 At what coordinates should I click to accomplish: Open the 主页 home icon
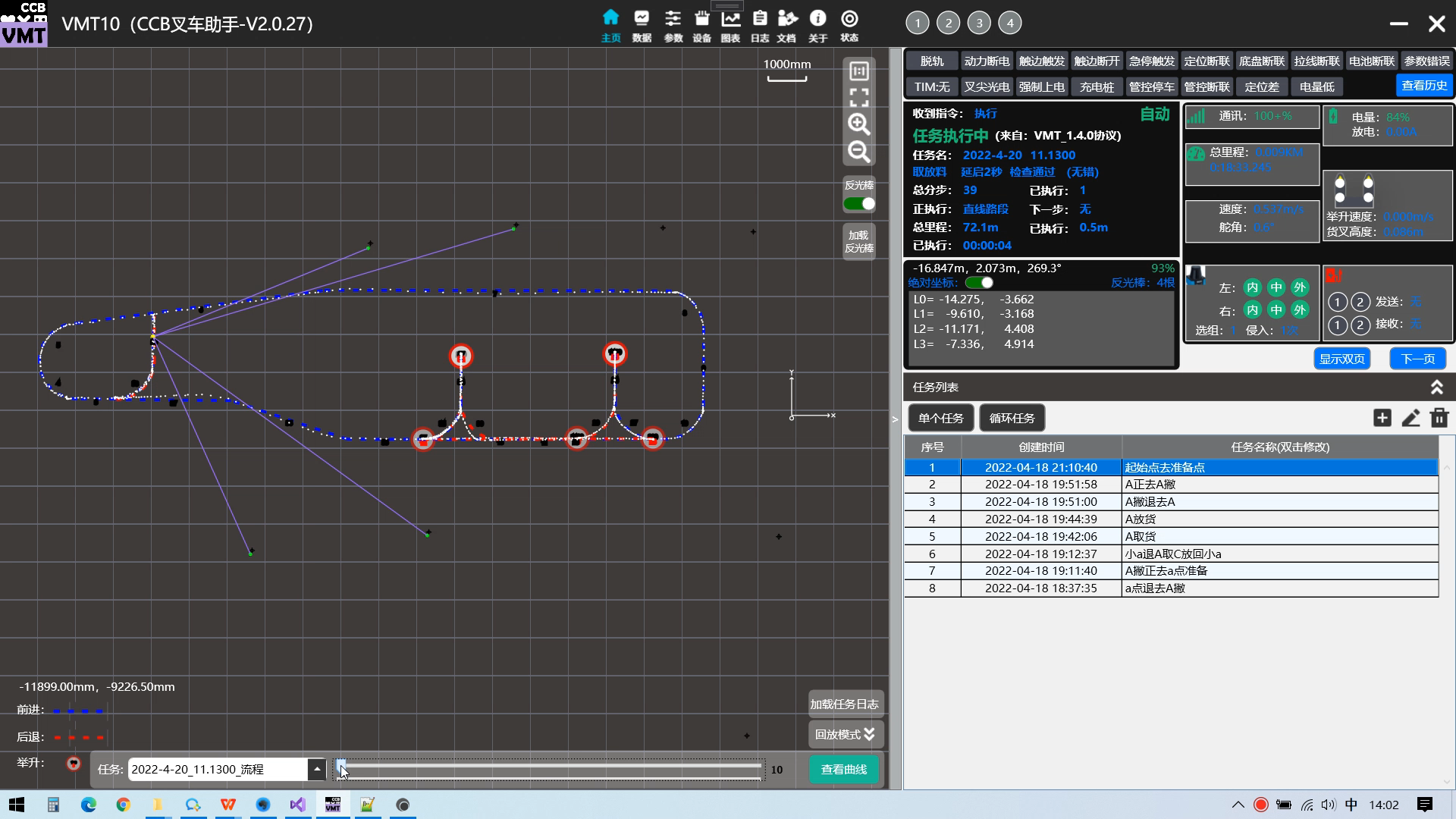[610, 24]
